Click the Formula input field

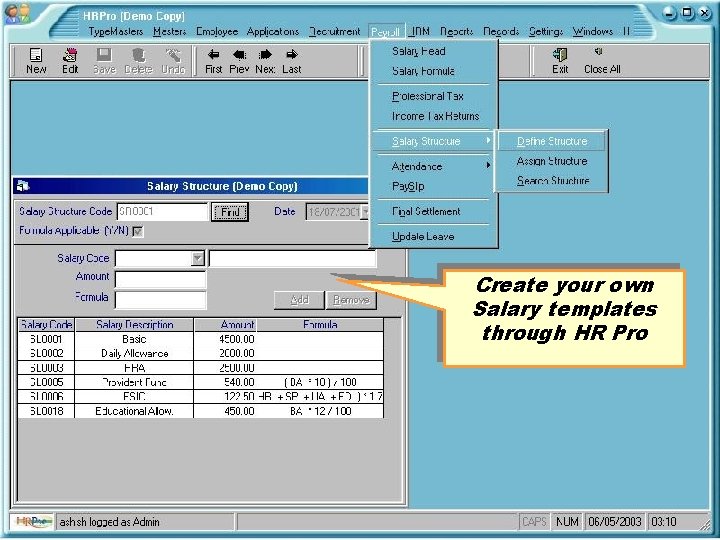coord(160,300)
